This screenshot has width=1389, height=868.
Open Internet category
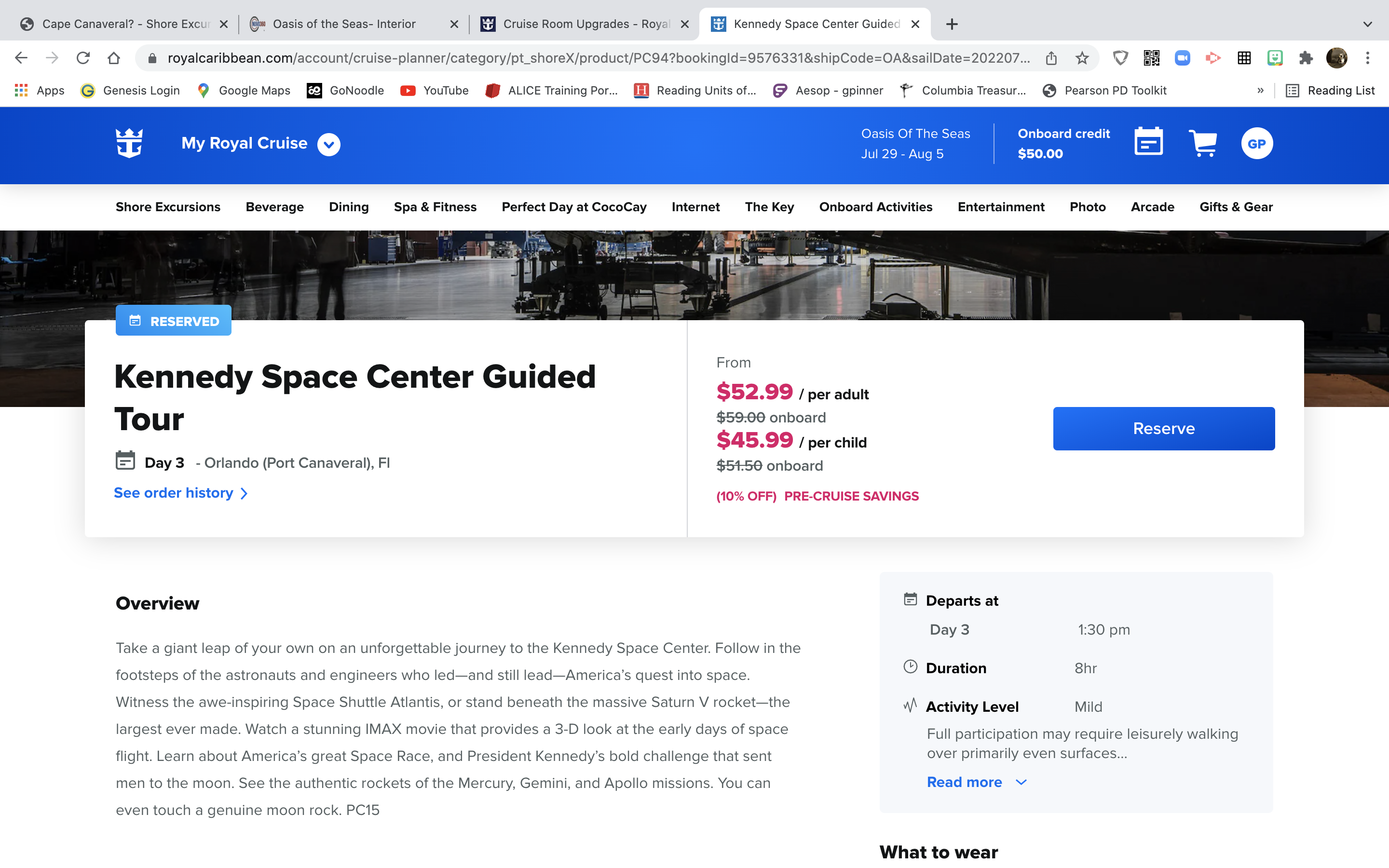pos(695,207)
